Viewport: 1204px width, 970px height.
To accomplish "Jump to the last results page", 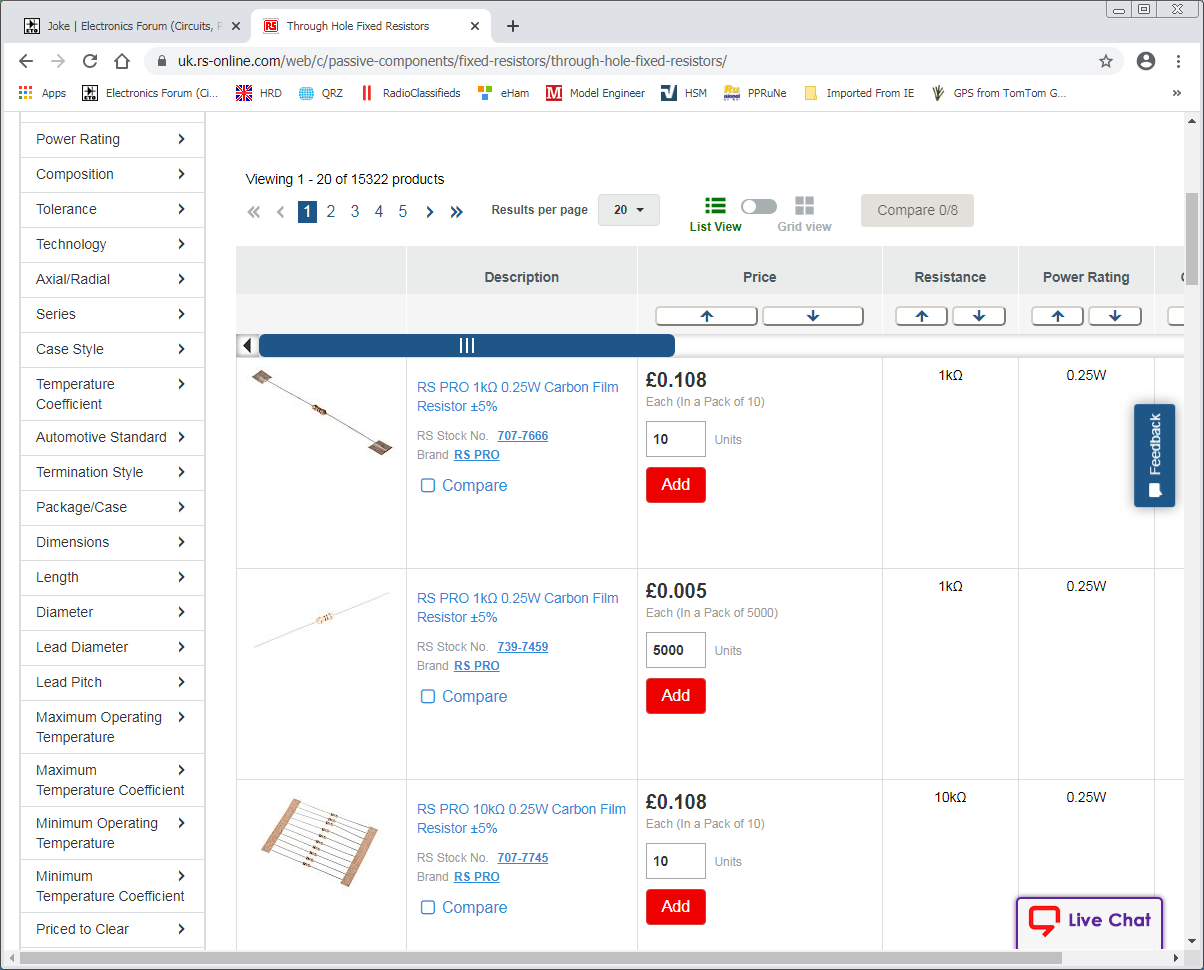I will 457,212.
